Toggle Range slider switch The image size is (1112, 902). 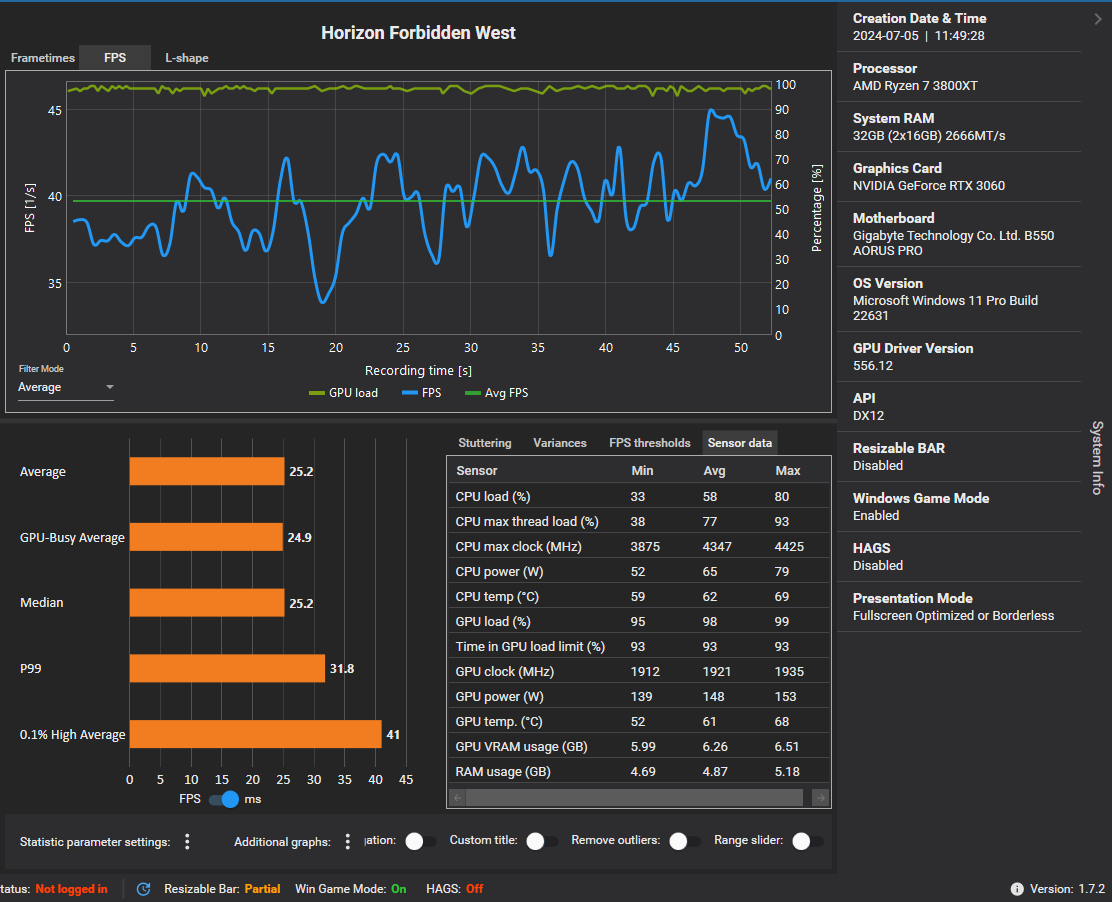pyautogui.click(x=808, y=841)
